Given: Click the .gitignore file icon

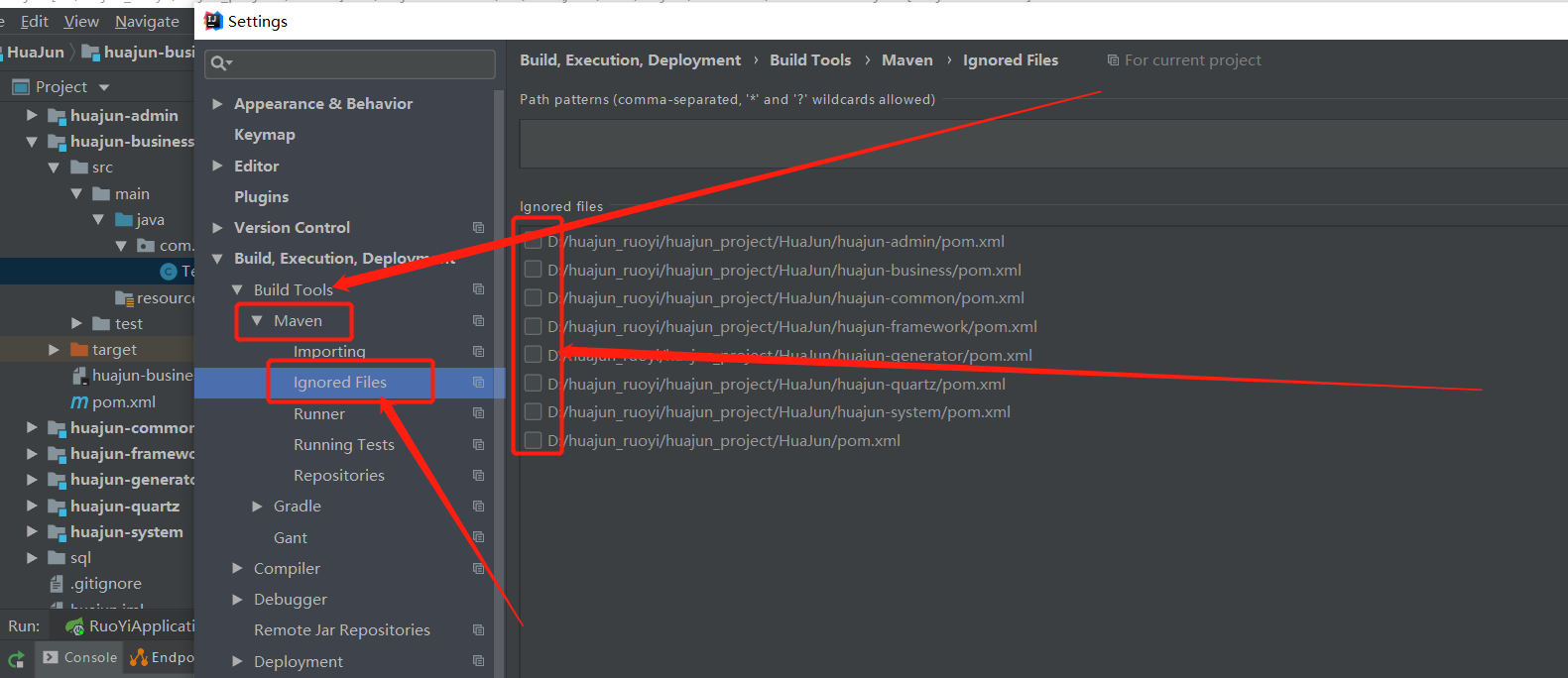Looking at the screenshot, I should [57, 584].
